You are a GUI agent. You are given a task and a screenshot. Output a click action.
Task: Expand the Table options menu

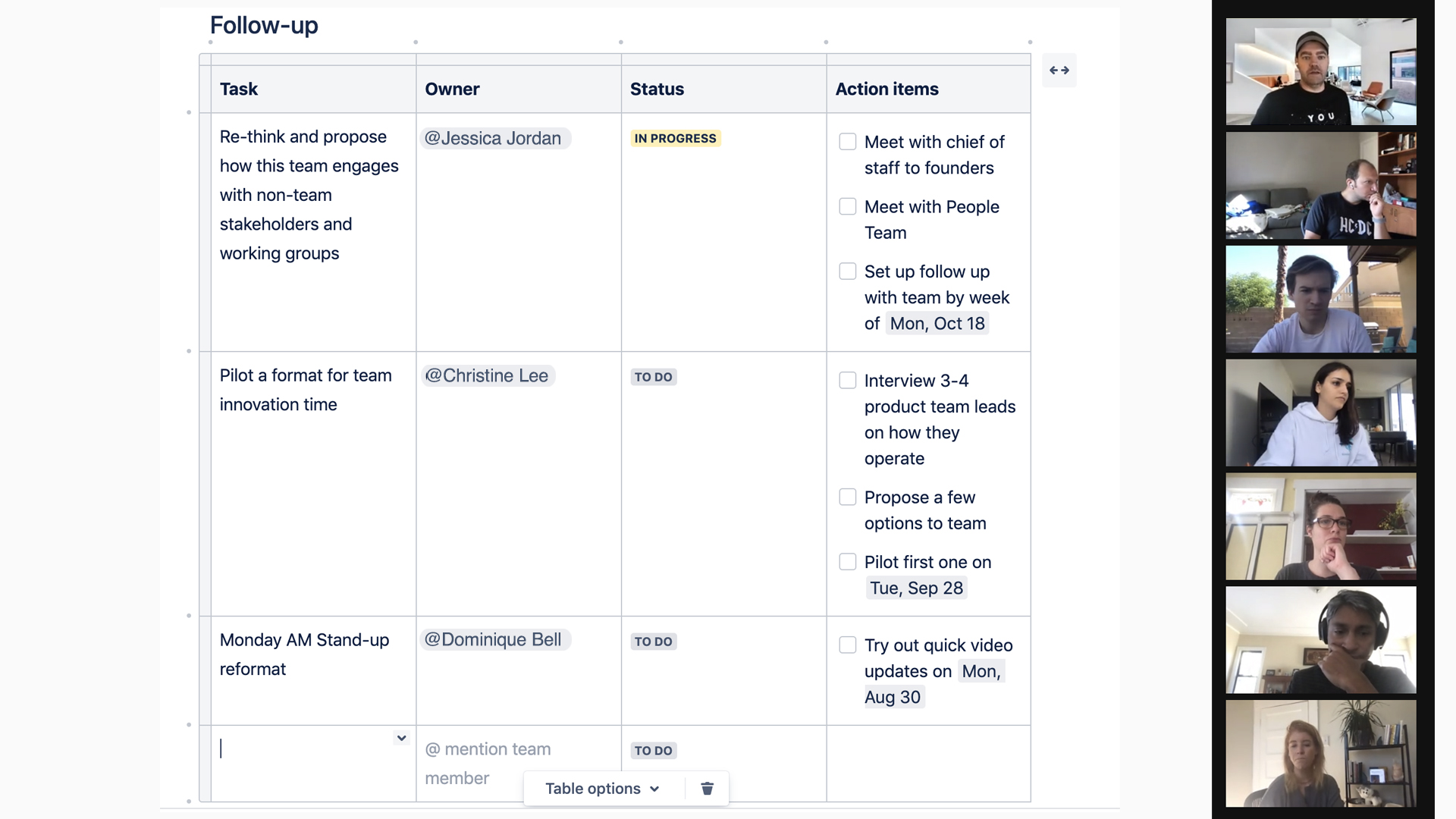pyautogui.click(x=601, y=789)
